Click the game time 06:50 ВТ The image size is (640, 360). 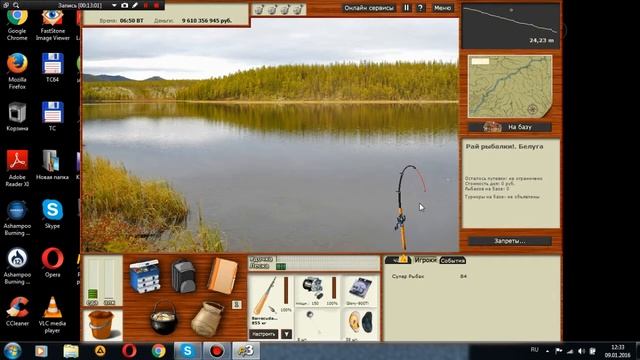(x=131, y=20)
